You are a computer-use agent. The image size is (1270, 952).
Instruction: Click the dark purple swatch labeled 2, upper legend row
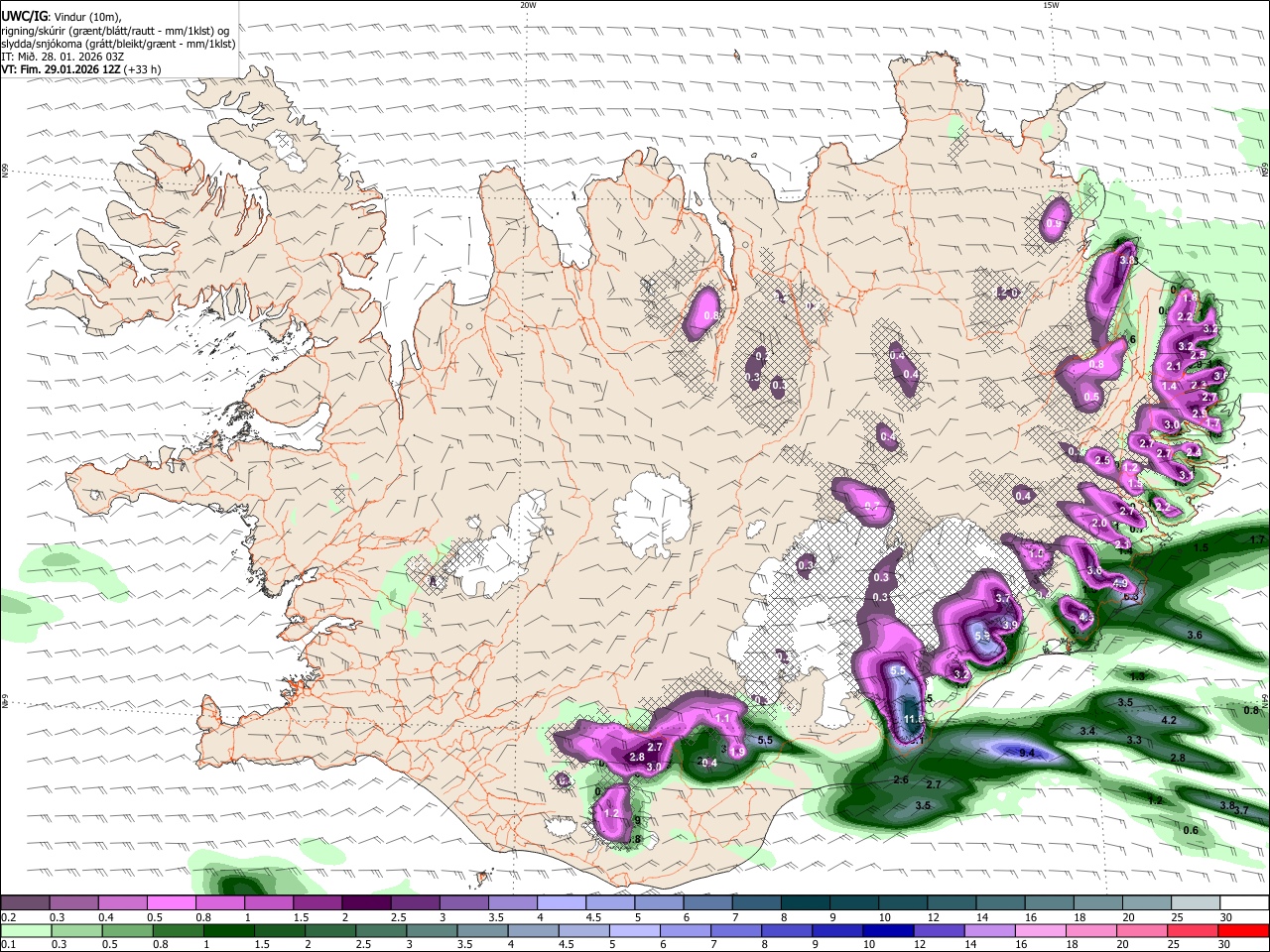pos(366,902)
